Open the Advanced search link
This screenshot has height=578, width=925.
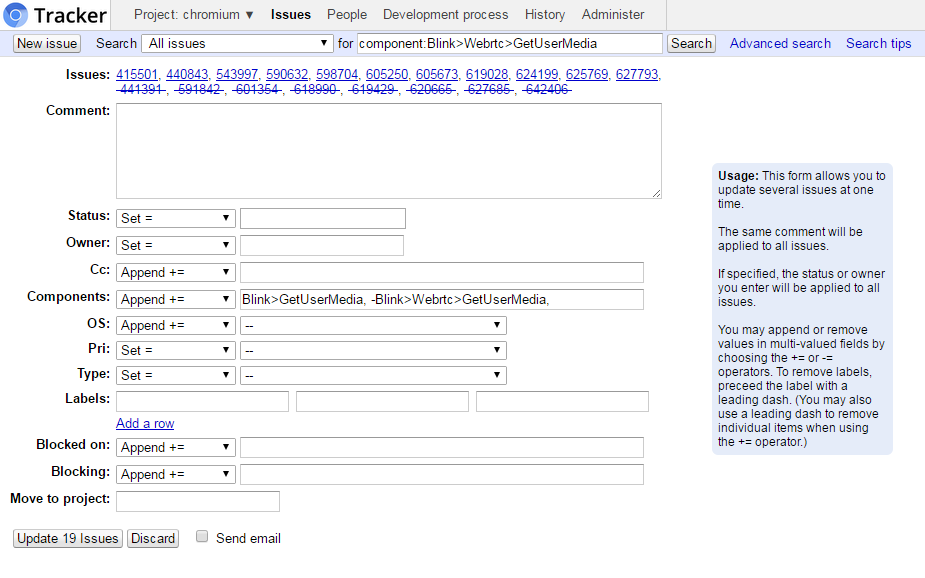780,44
